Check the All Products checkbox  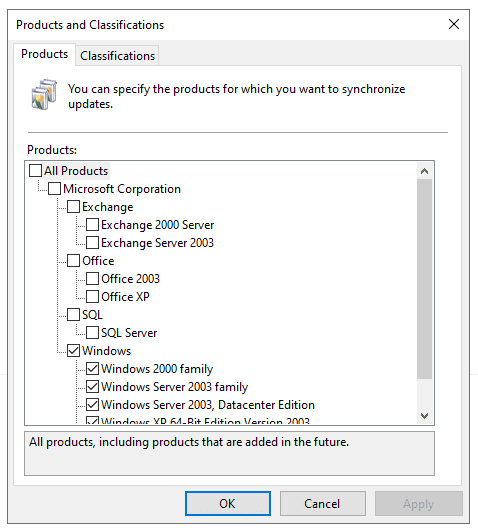coord(35,171)
